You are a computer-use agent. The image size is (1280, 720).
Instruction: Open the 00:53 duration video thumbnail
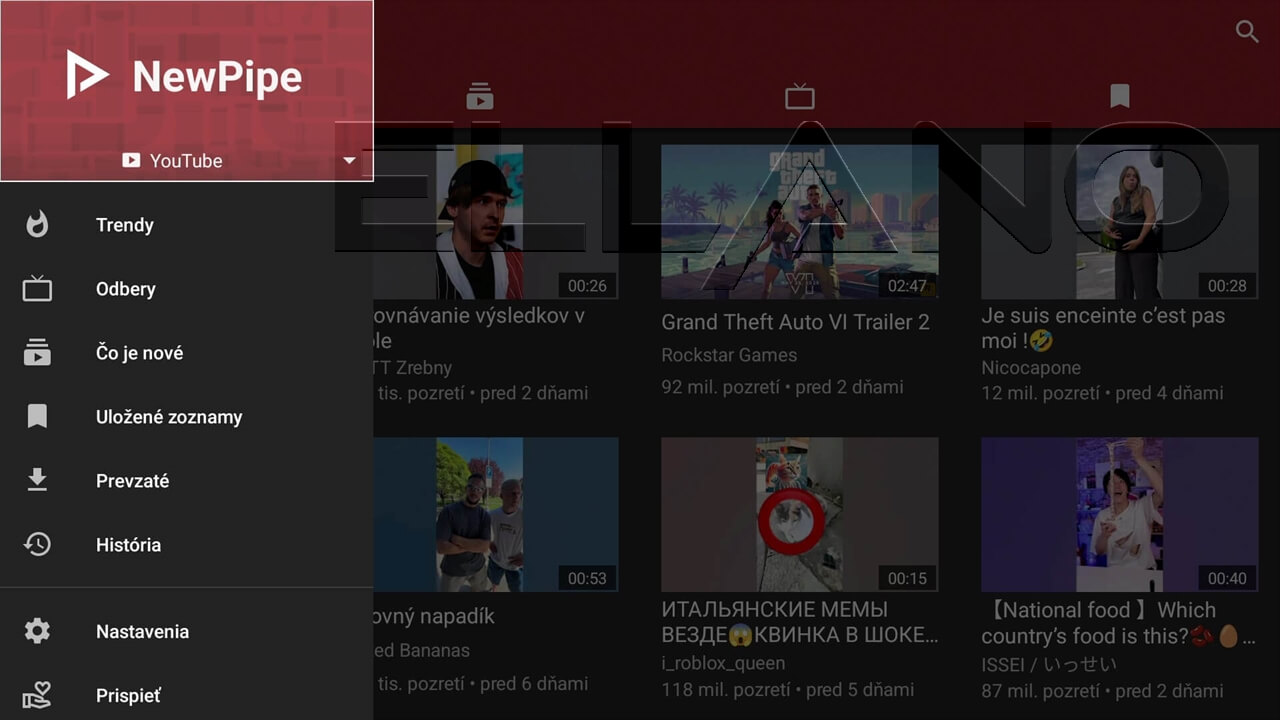(496, 514)
